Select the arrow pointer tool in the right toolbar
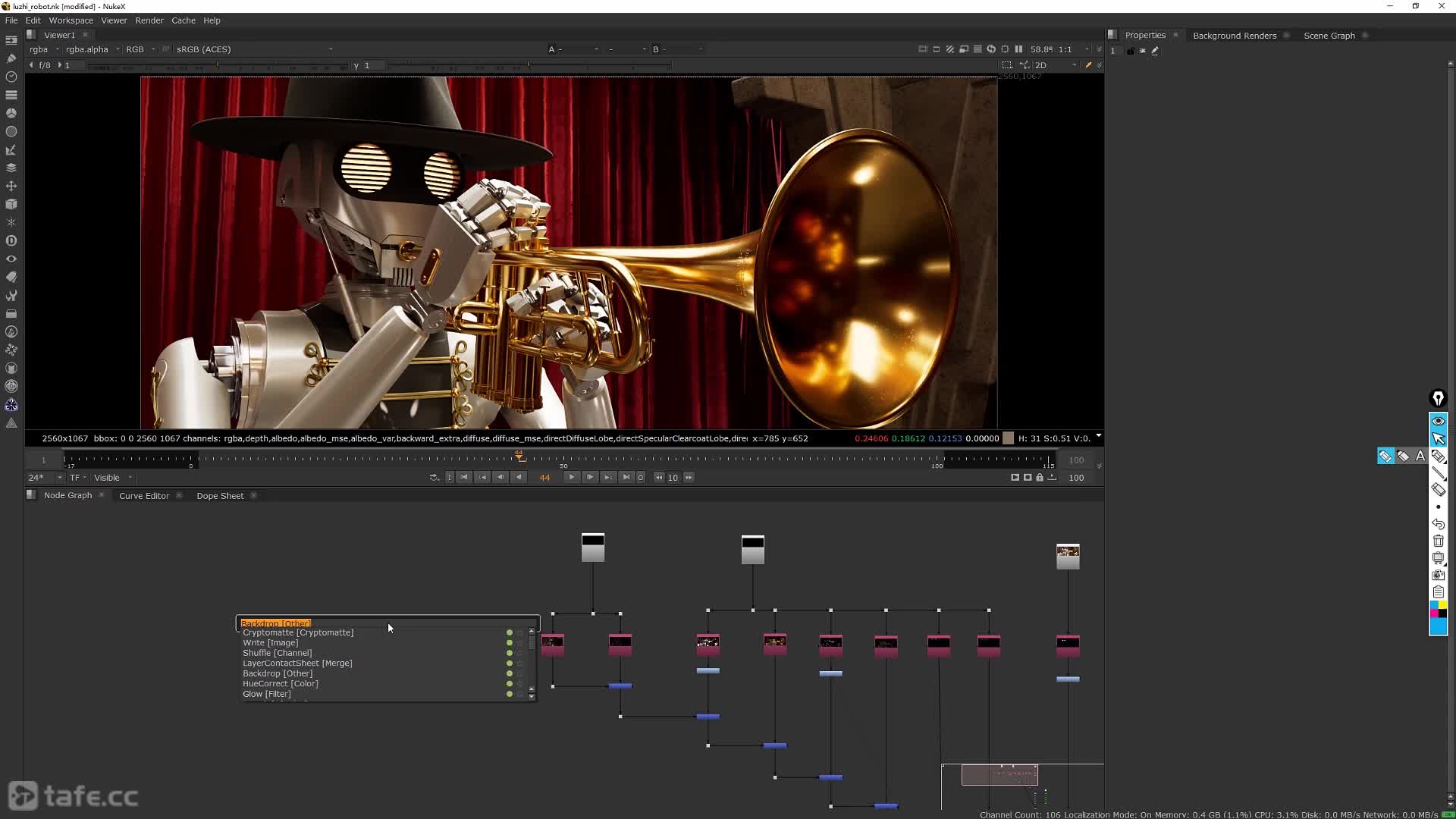1456x819 pixels. click(1439, 438)
